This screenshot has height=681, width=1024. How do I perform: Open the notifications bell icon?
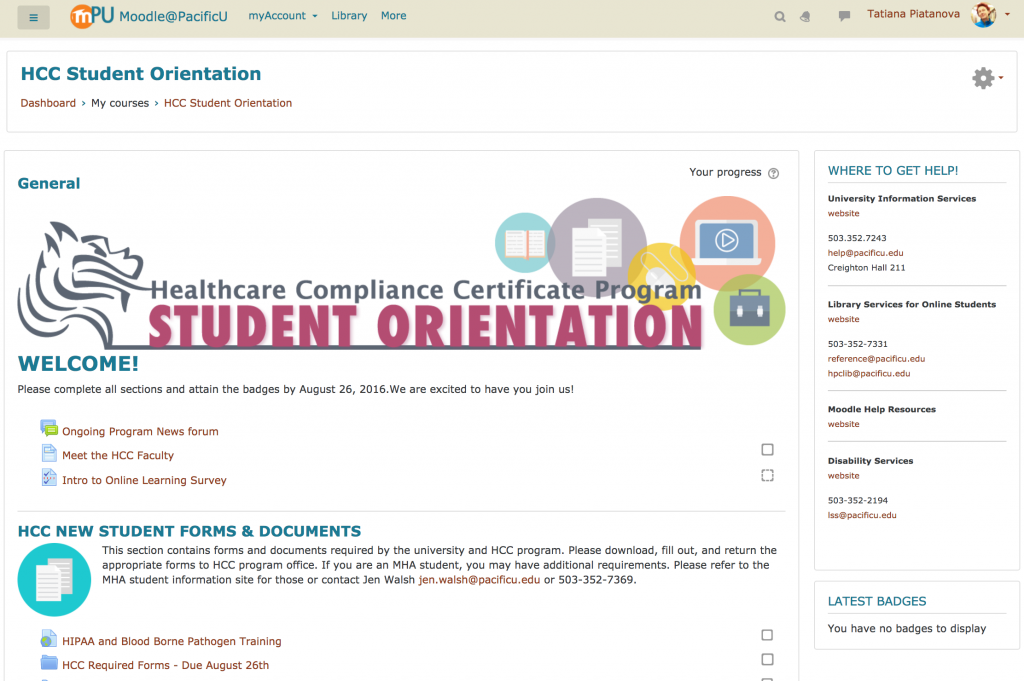(x=806, y=17)
